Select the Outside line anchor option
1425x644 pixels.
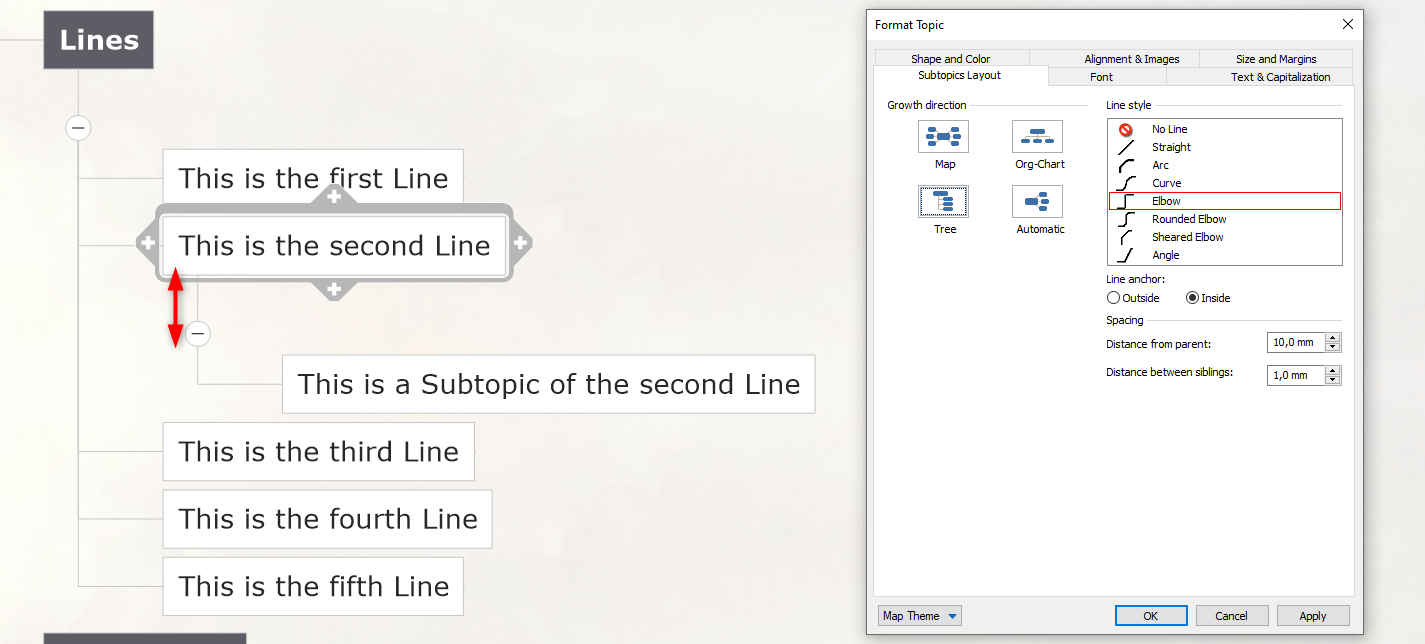1133,298
